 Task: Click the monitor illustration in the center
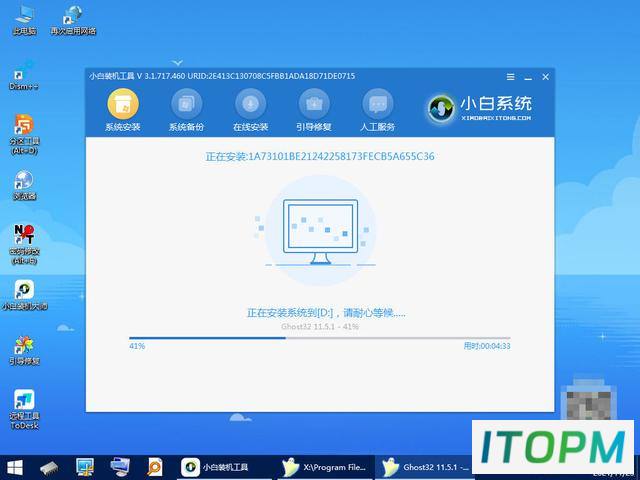coord(320,231)
